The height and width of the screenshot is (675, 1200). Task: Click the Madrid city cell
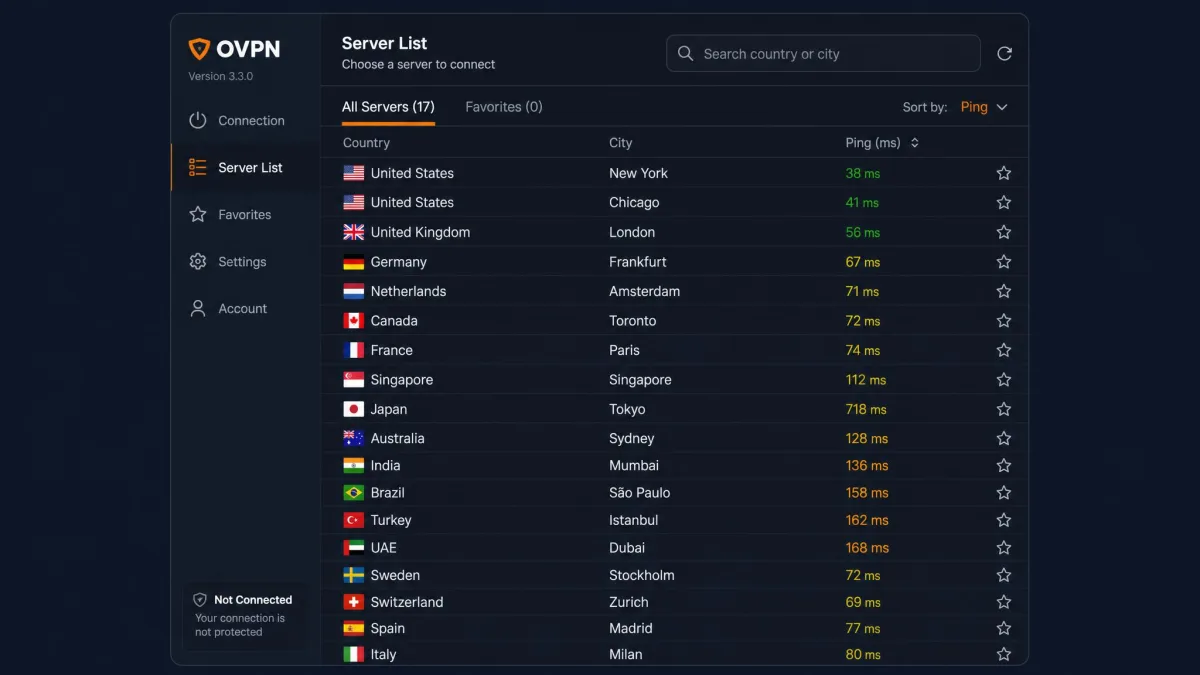631,629
